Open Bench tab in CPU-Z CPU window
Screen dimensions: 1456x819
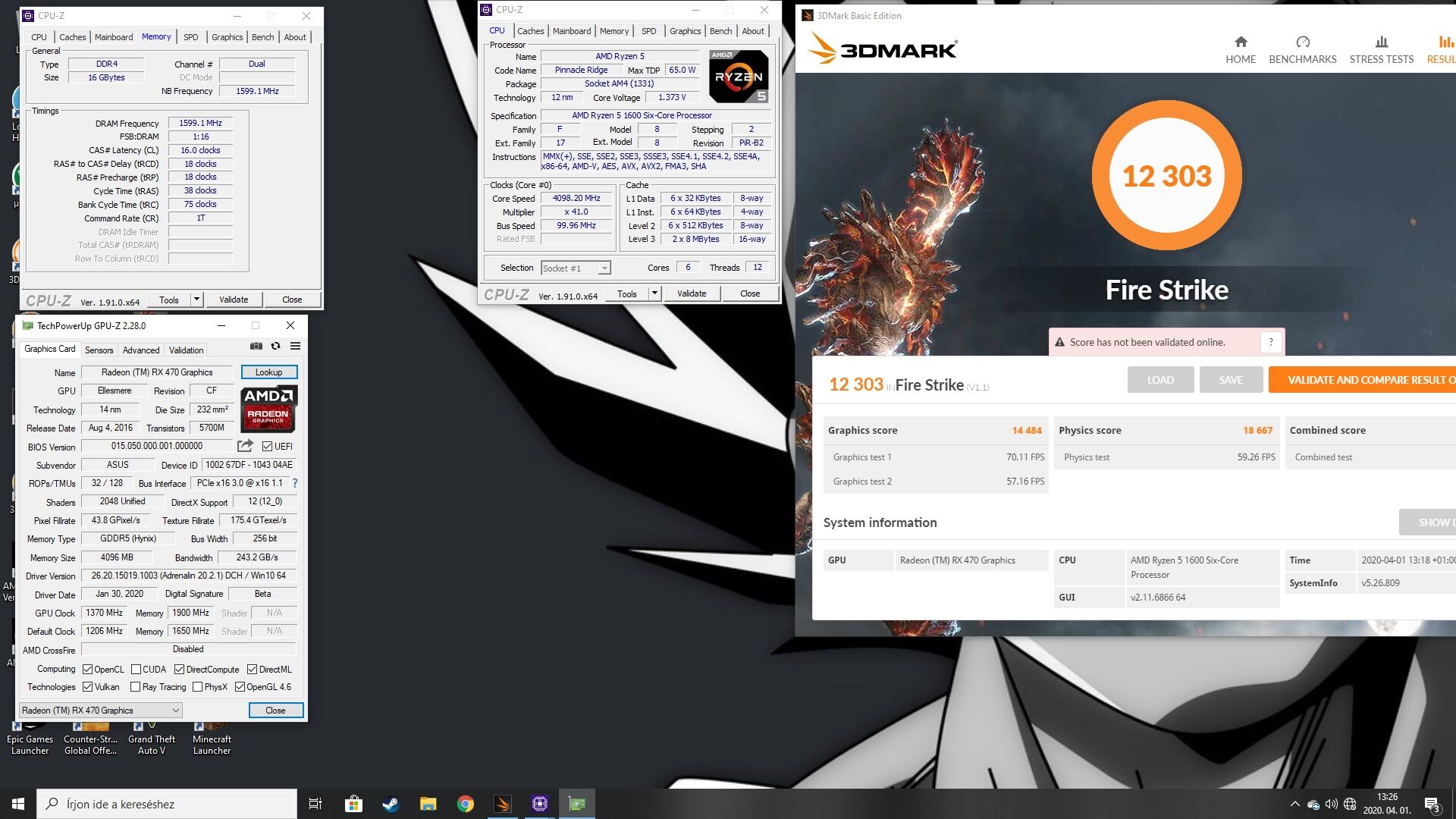(720, 31)
